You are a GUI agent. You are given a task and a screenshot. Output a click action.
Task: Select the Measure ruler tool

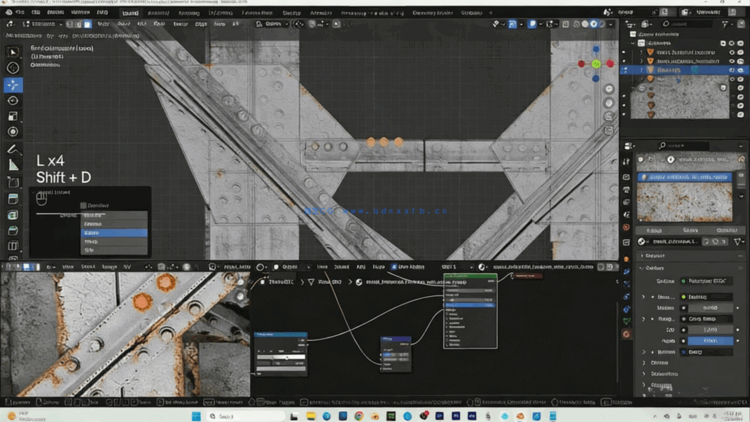[x=13, y=166]
